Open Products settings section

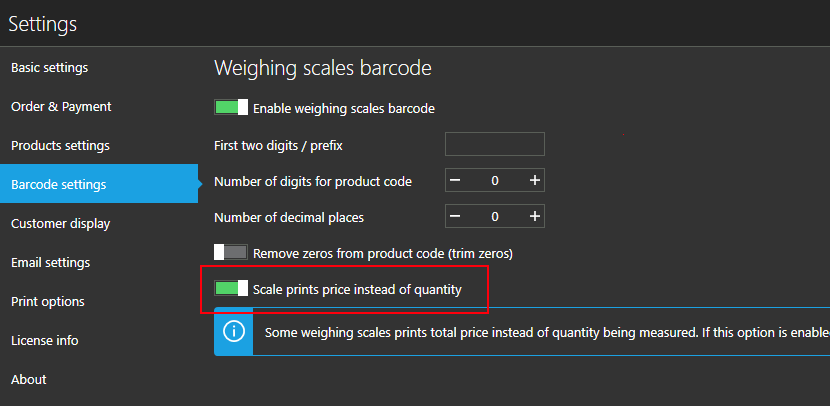60,146
